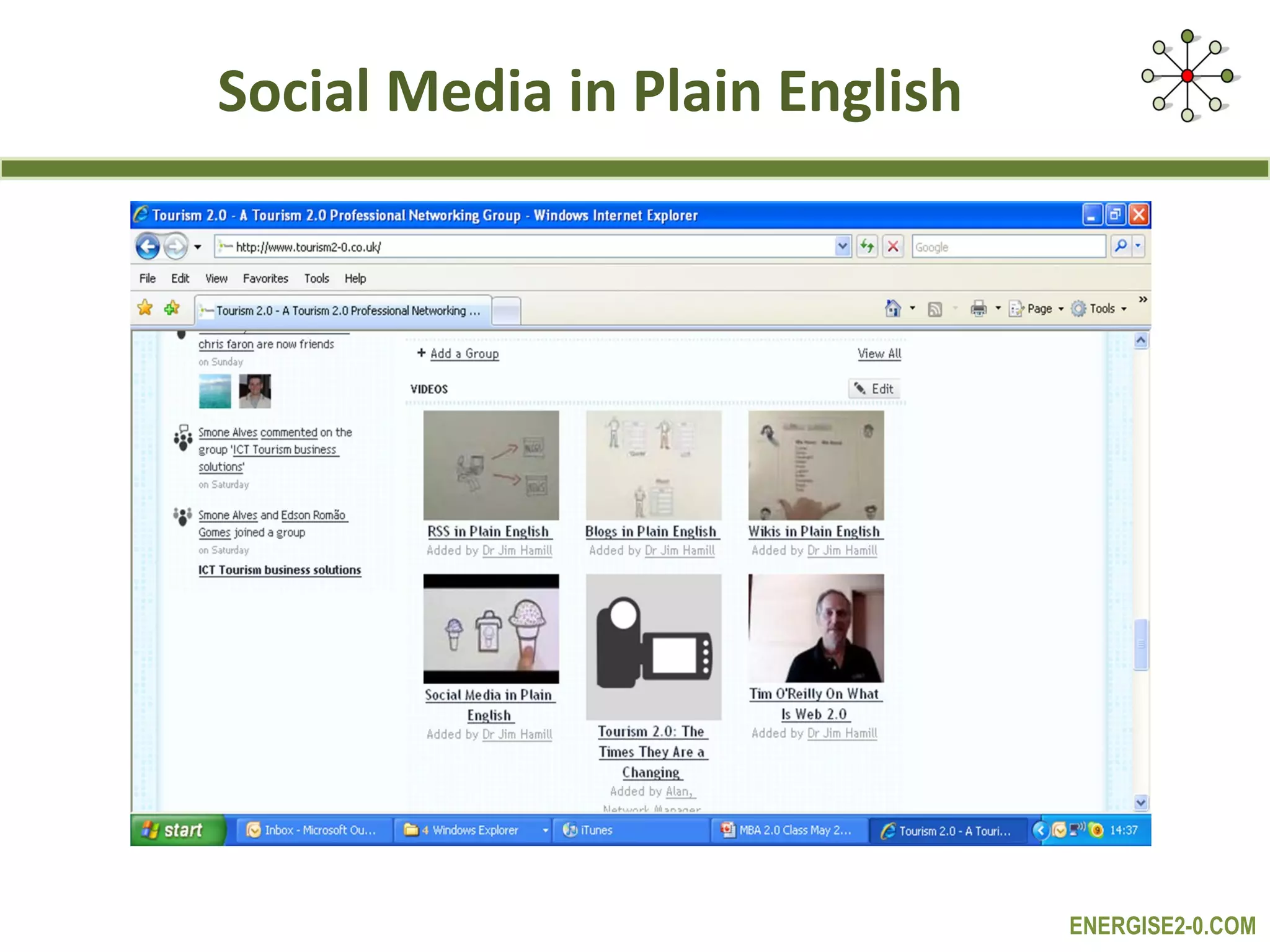
Task: Click the system tray clock 14:37
Action: tap(1124, 830)
